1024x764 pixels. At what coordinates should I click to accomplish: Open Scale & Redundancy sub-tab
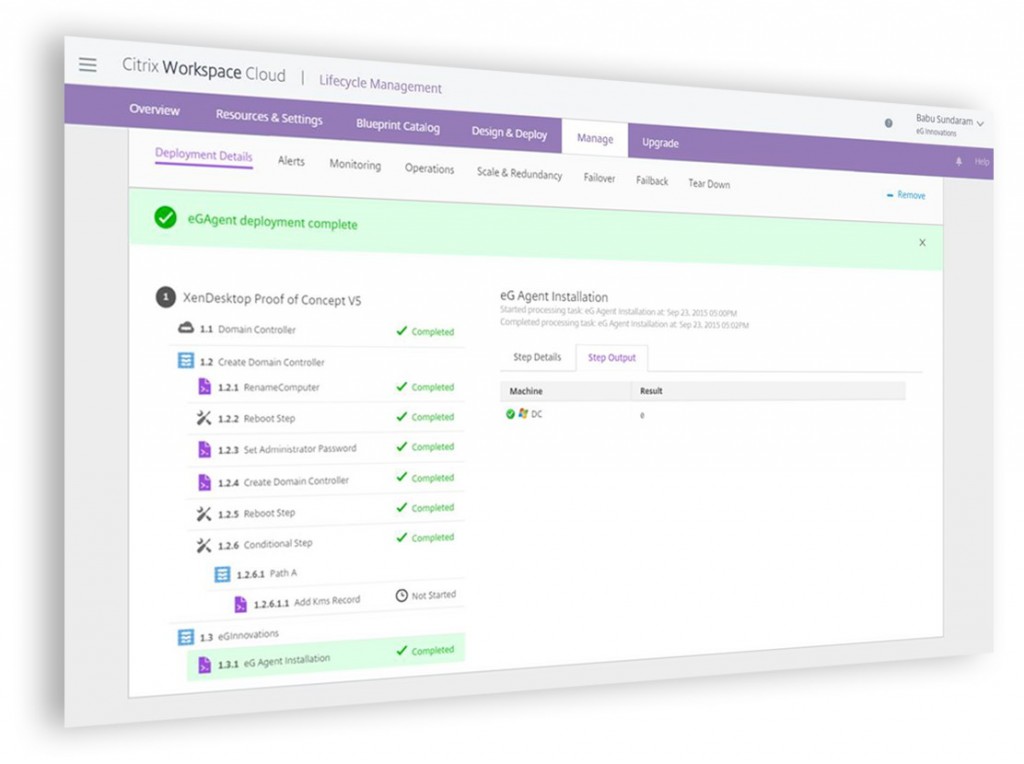click(x=519, y=173)
